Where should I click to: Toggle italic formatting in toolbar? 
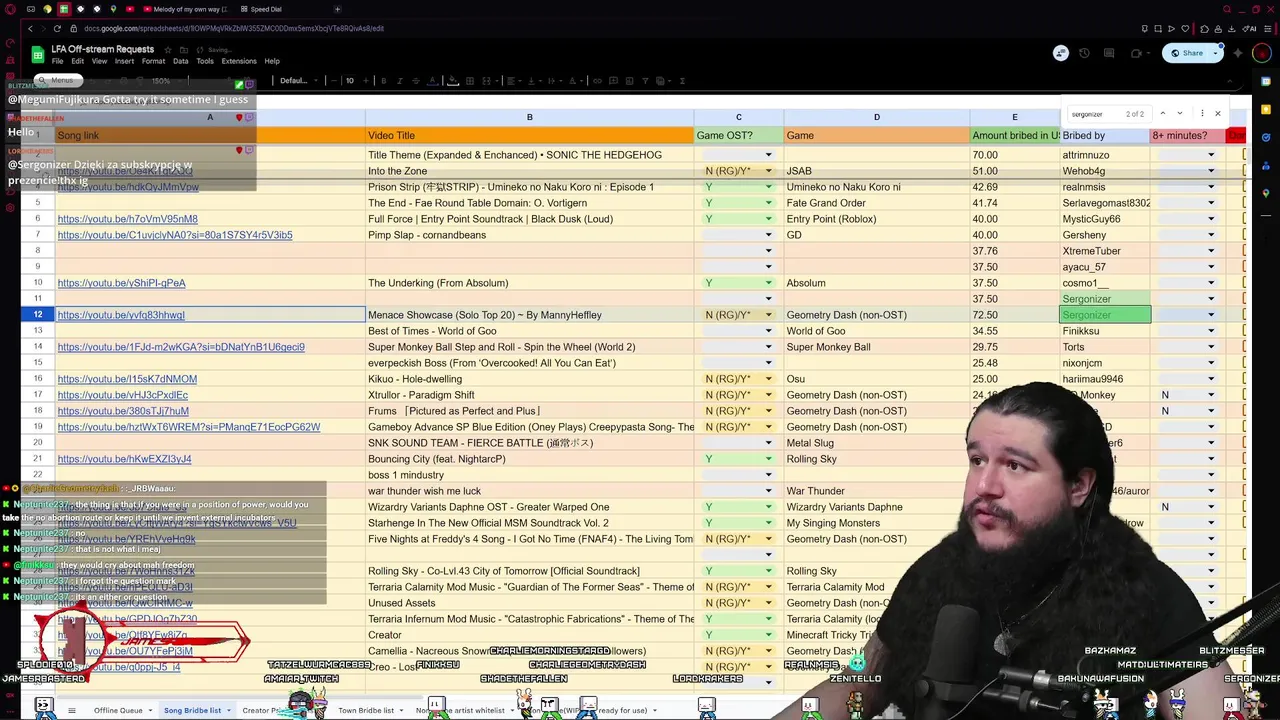pyautogui.click(x=400, y=81)
